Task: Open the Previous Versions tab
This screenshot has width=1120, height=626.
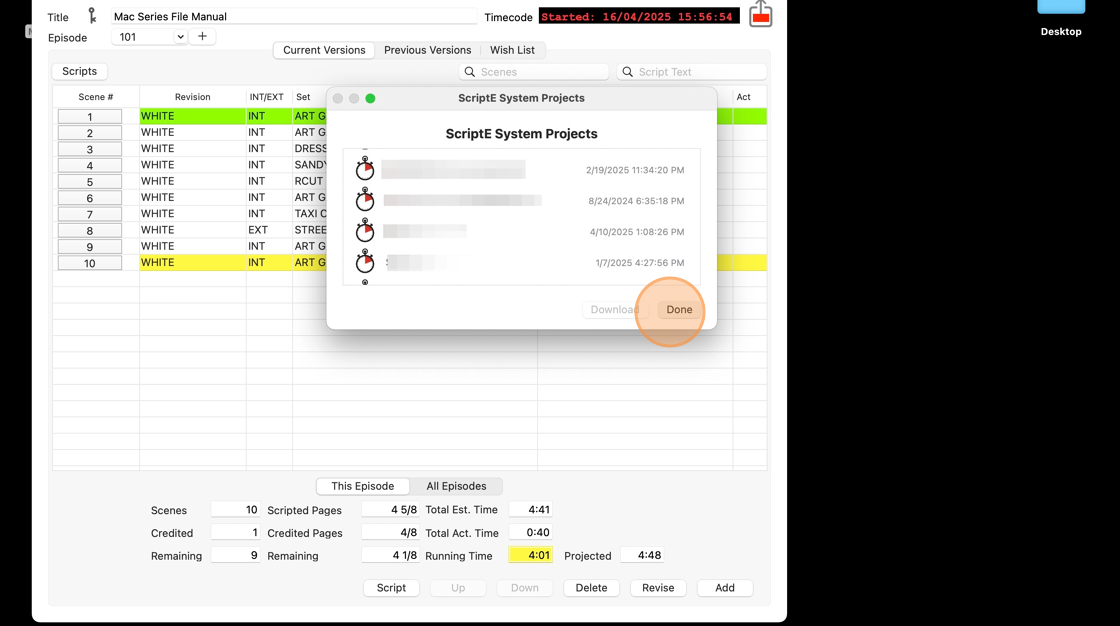Action: (x=427, y=50)
